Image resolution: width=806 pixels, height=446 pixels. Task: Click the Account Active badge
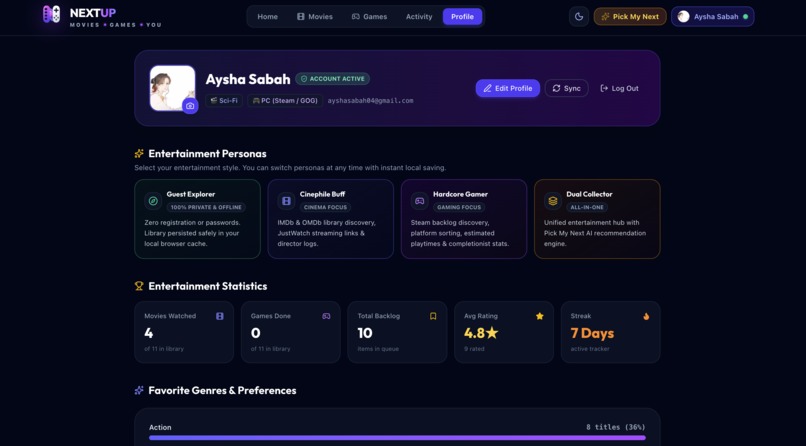(x=332, y=79)
